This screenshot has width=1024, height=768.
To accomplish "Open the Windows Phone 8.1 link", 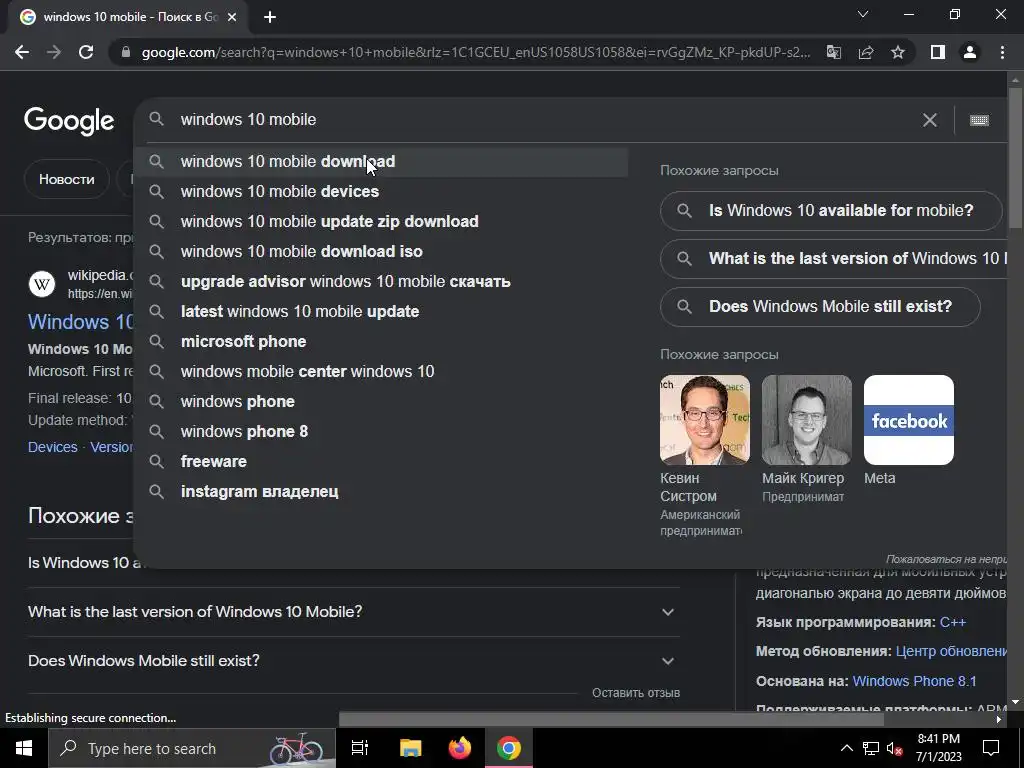I will coord(914,681).
